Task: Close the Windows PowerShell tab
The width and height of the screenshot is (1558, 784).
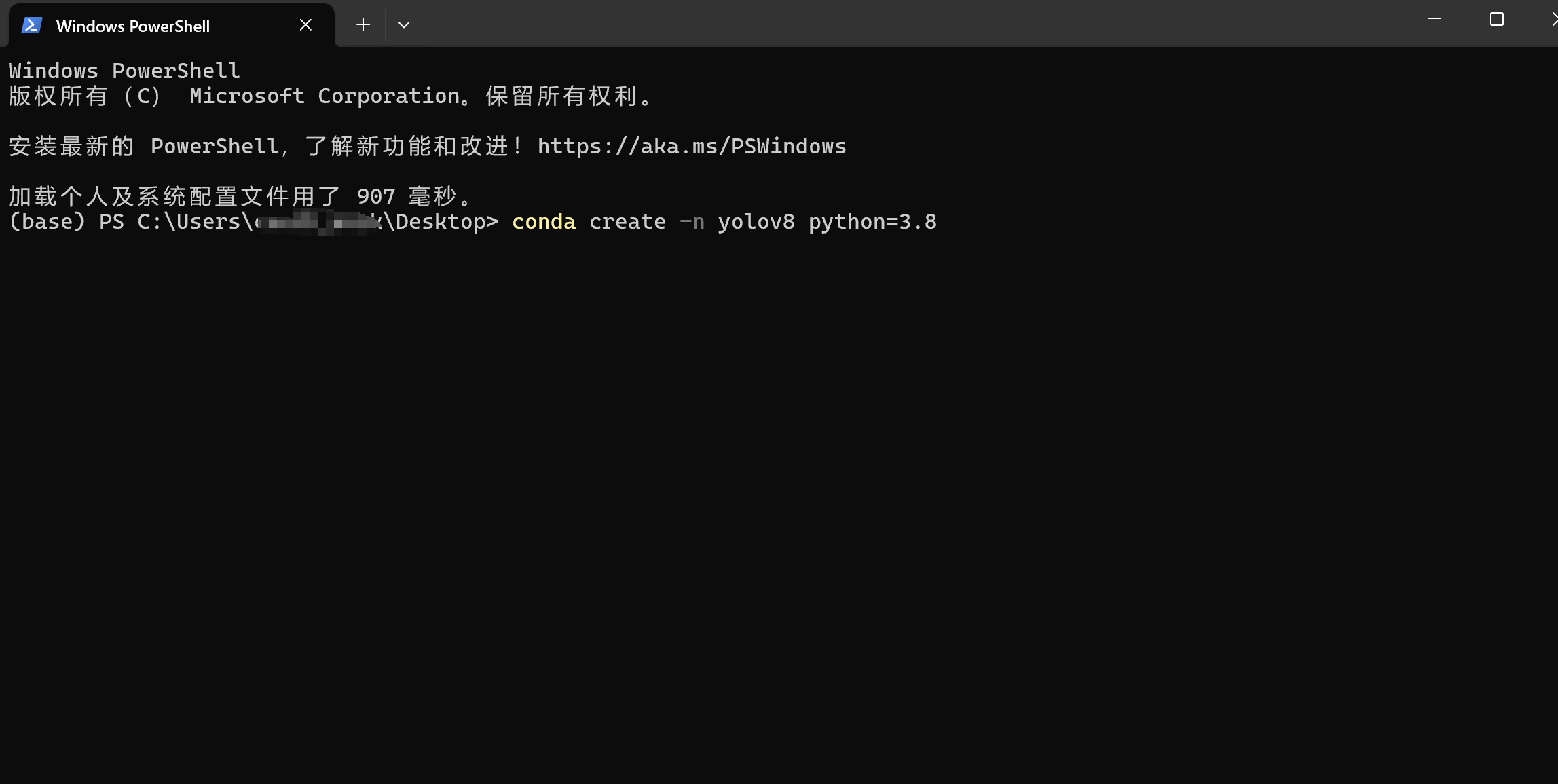Action: (305, 24)
